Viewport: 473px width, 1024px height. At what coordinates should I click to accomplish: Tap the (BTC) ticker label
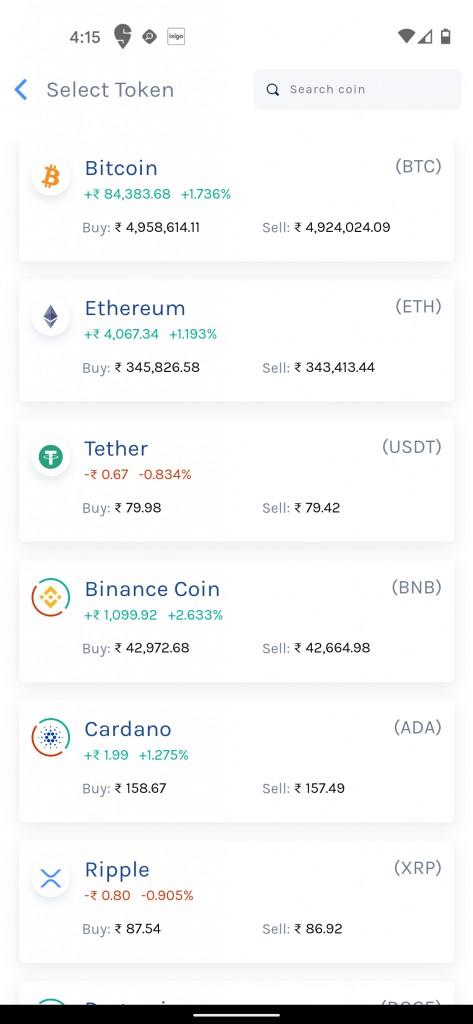point(418,167)
